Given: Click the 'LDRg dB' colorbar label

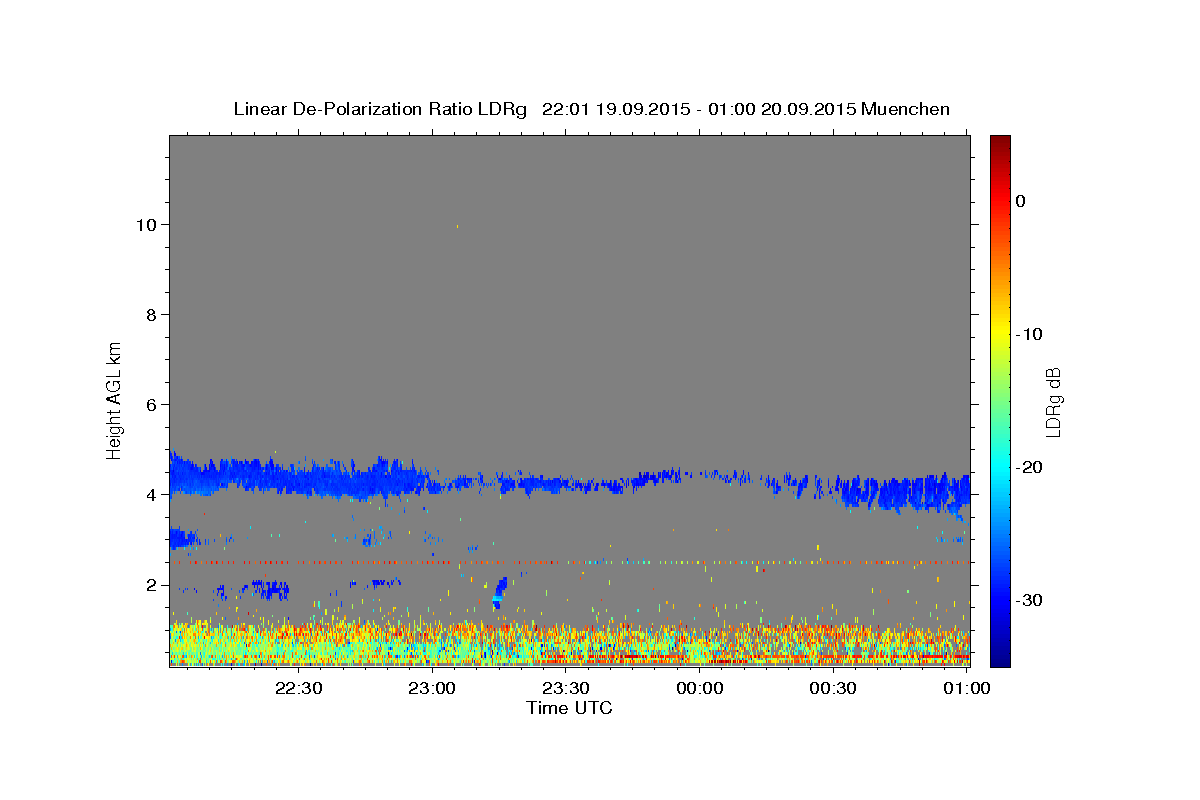Looking at the screenshot, I should pos(1053,401).
